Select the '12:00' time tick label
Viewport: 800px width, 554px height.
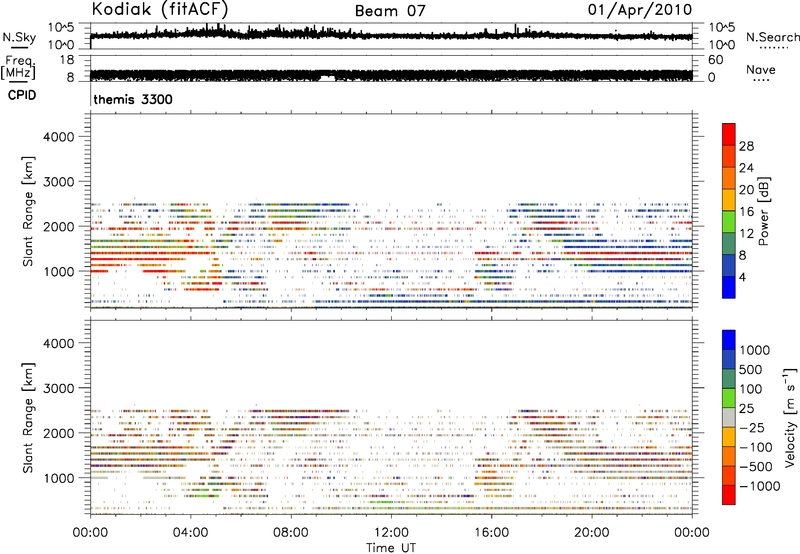point(391,533)
